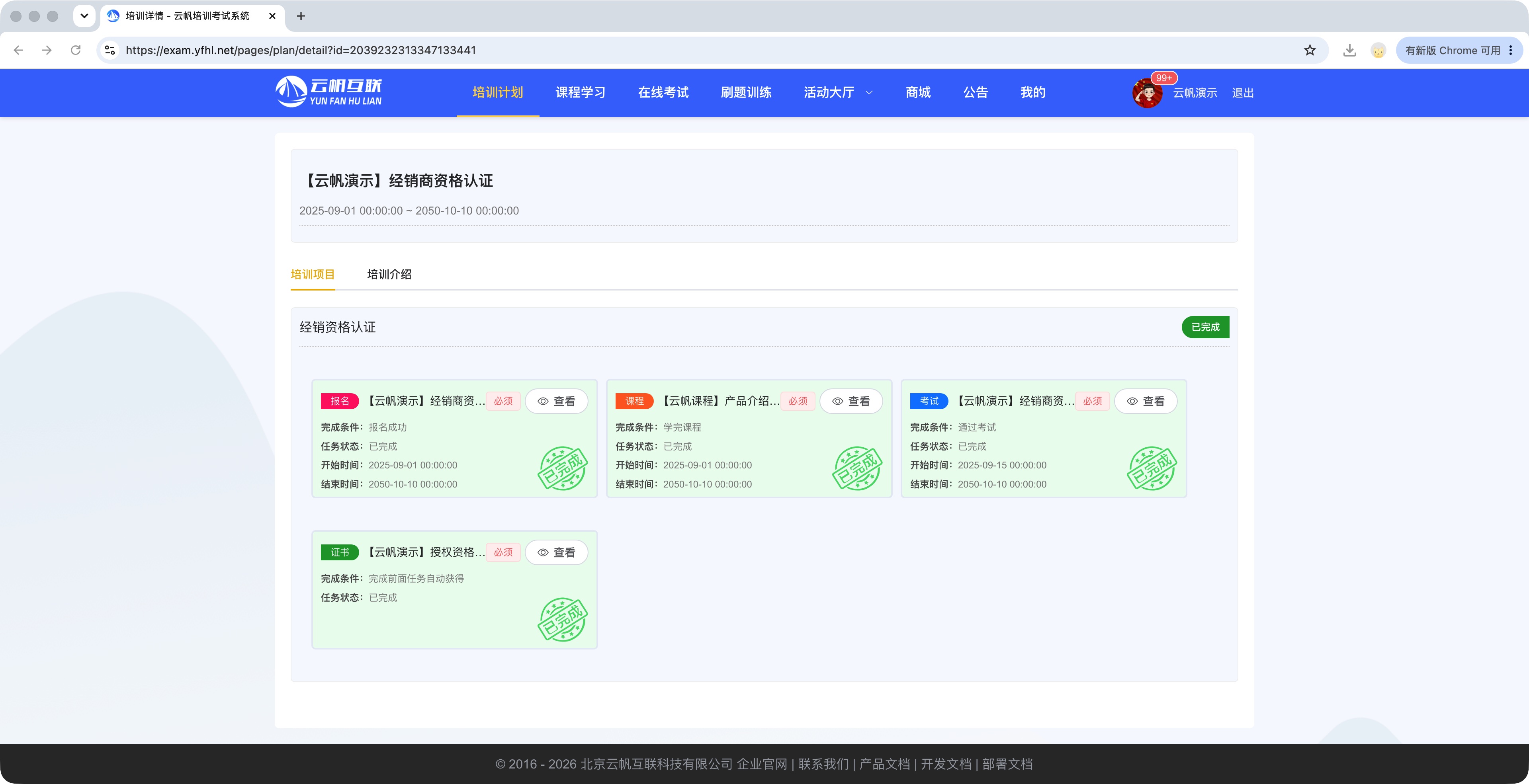This screenshot has width=1529, height=784.
Task: Bookmark this page with the star icon
Action: point(1310,51)
